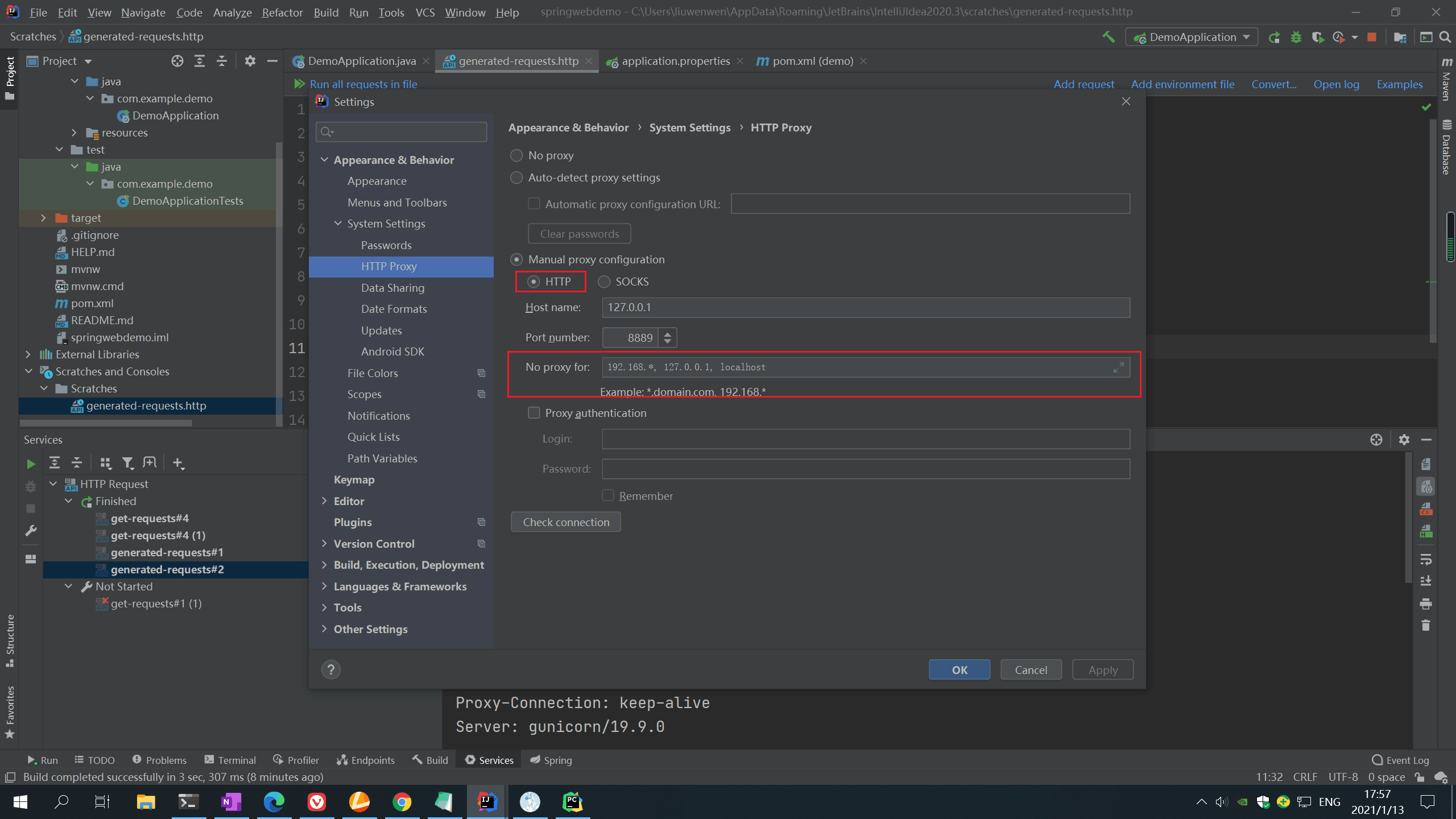Run selected service in Services toolbar
Viewport: 1456px width, 819px height.
click(x=31, y=464)
